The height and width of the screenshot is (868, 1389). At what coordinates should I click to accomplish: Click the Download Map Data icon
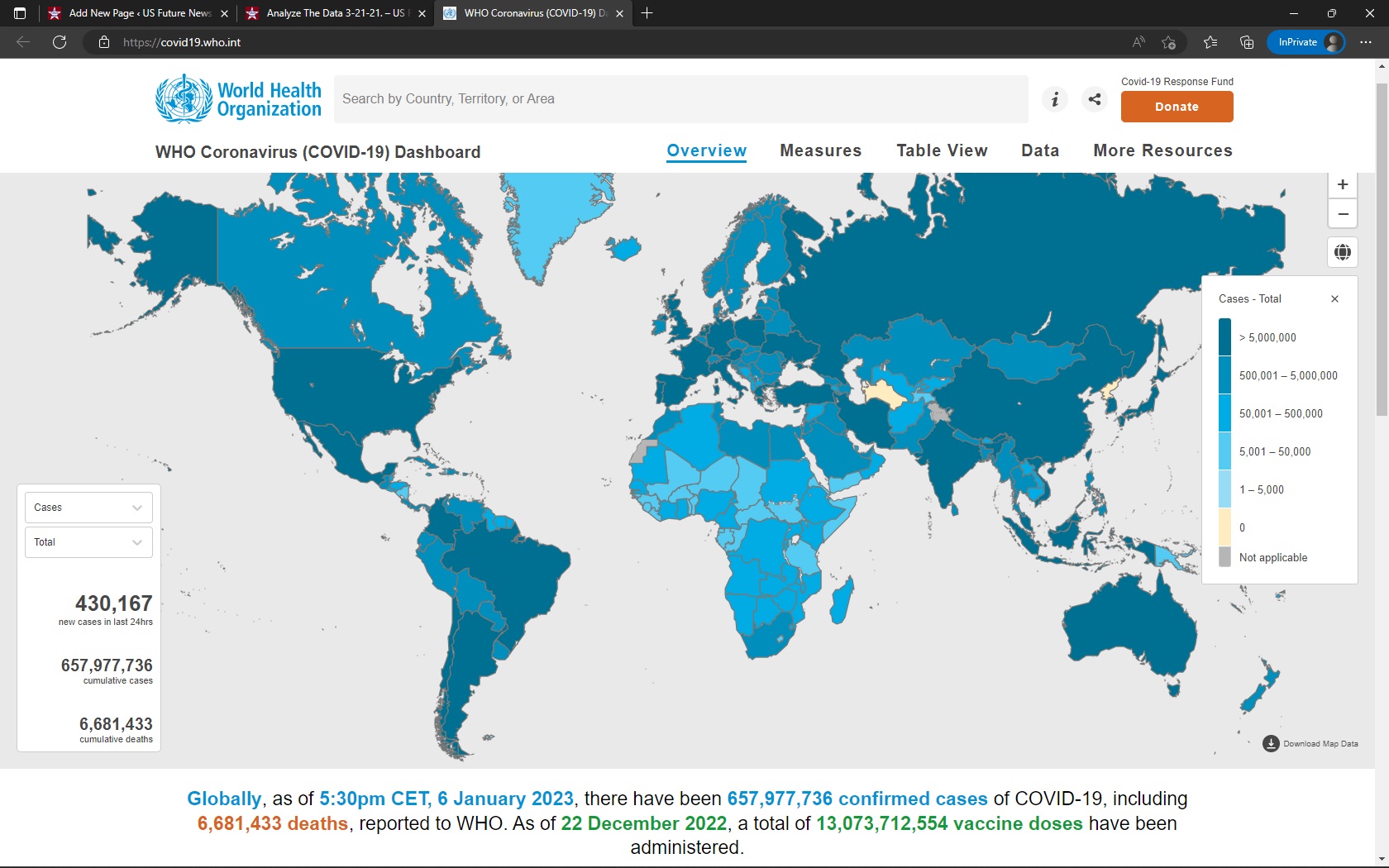coord(1271,744)
